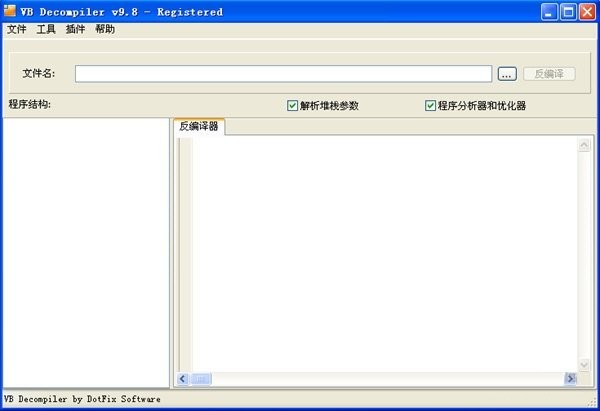Toggle the 解析堆栈参数 checkbox
The height and width of the screenshot is (411, 600).
point(292,106)
